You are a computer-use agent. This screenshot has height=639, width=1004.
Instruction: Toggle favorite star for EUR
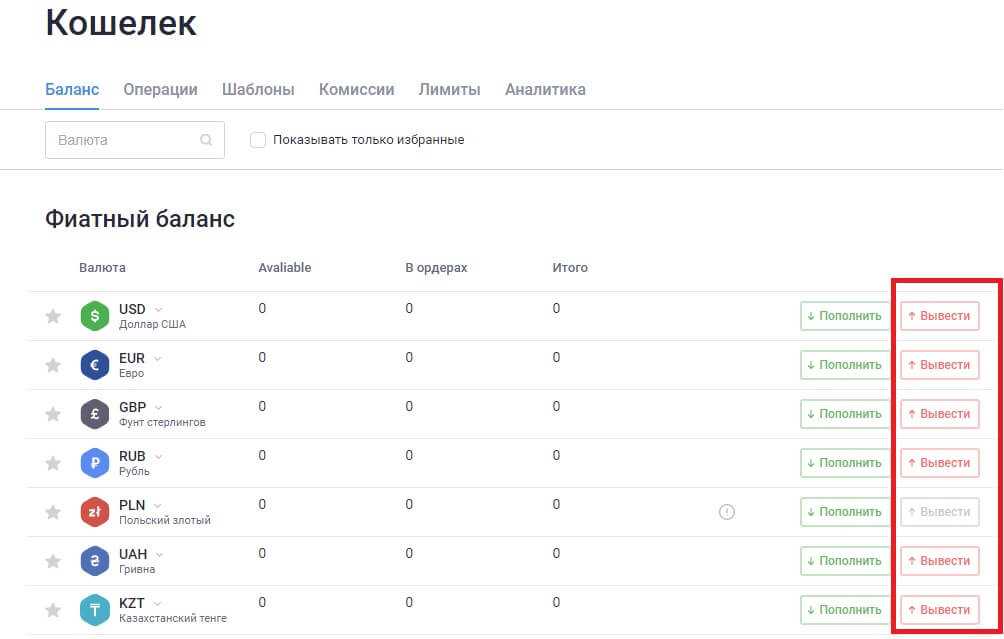53,366
